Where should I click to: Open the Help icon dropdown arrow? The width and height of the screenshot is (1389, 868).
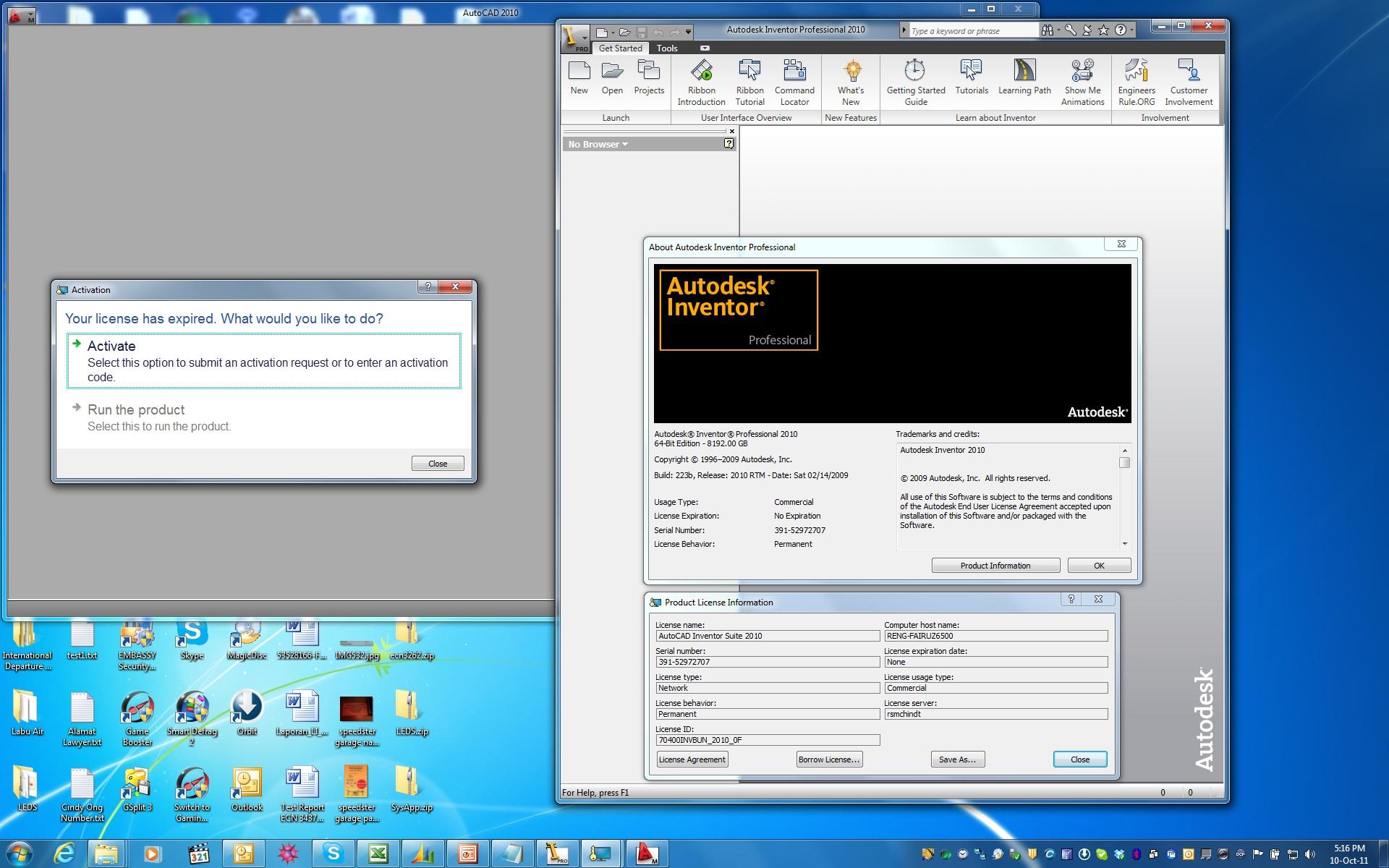1131,30
